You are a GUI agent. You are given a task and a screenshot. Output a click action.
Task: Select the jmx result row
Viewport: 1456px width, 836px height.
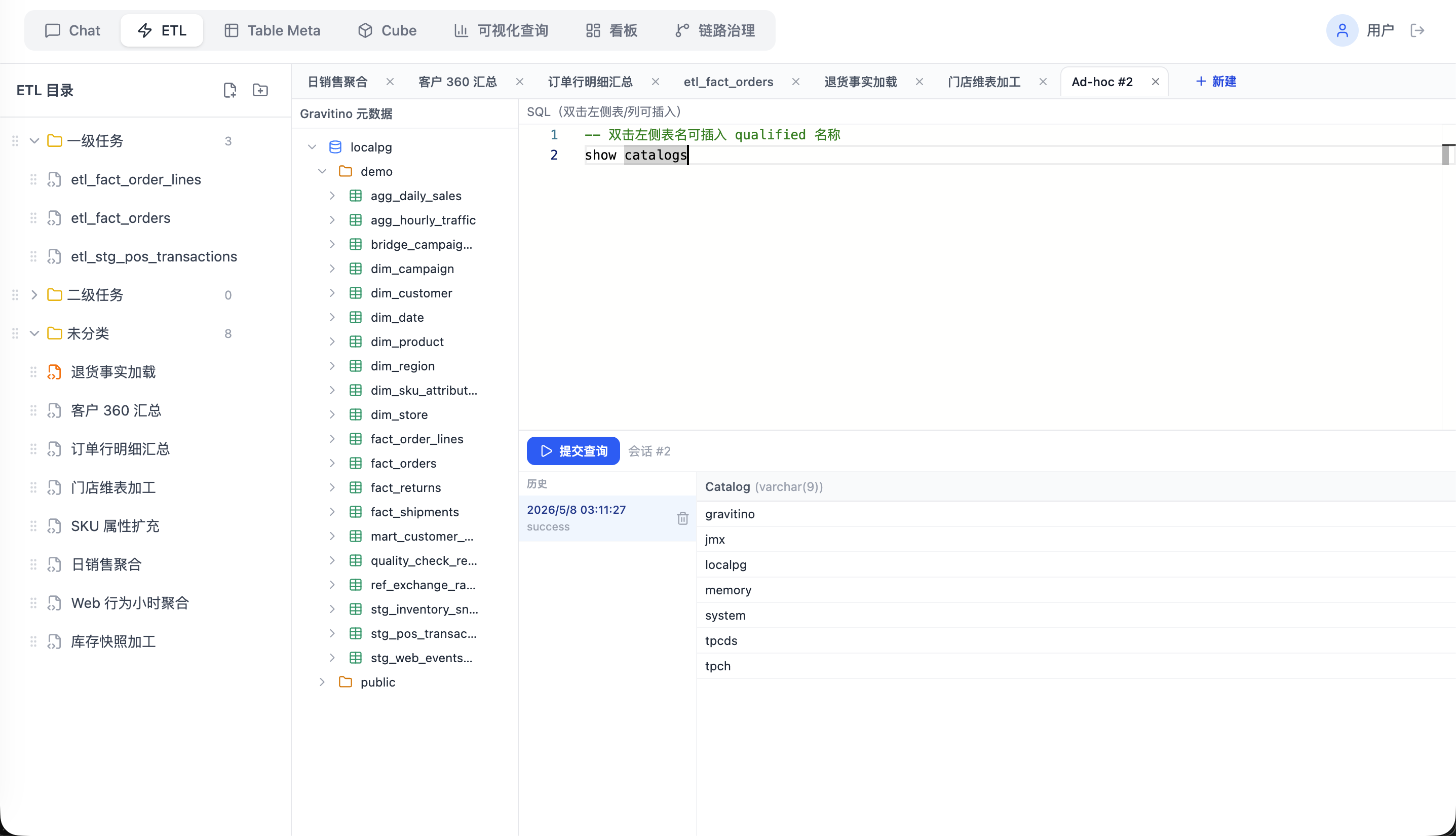click(1076, 539)
